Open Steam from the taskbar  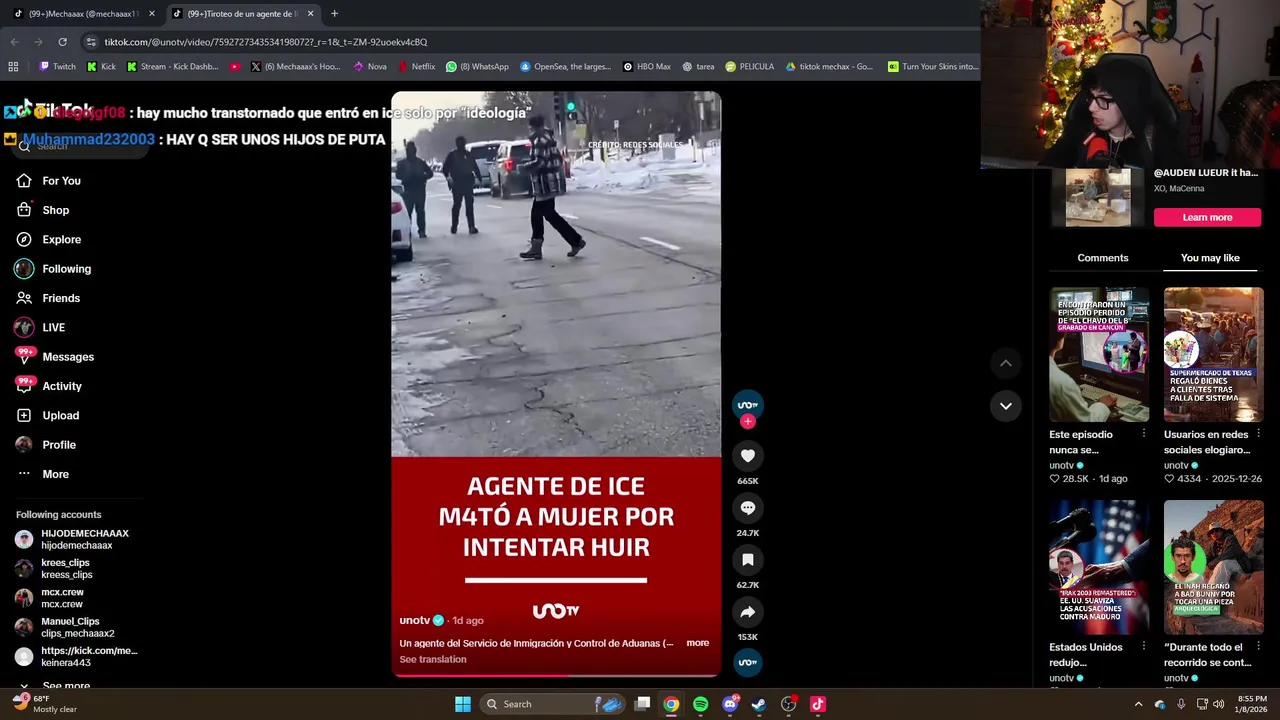(x=759, y=704)
